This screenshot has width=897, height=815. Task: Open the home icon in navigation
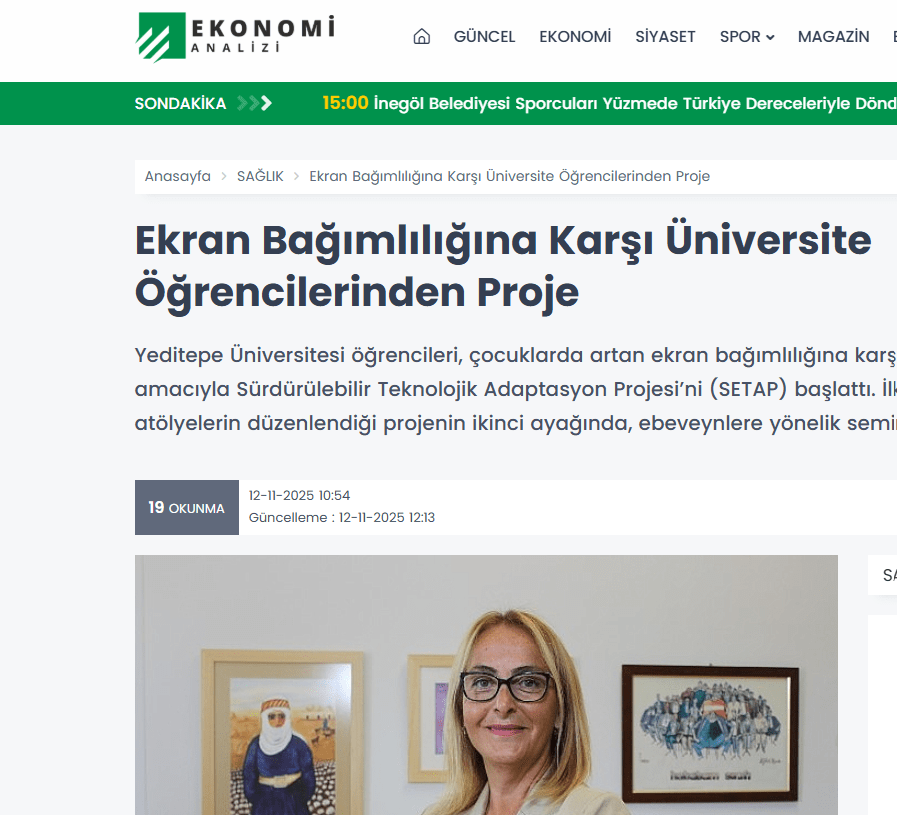[x=422, y=37]
